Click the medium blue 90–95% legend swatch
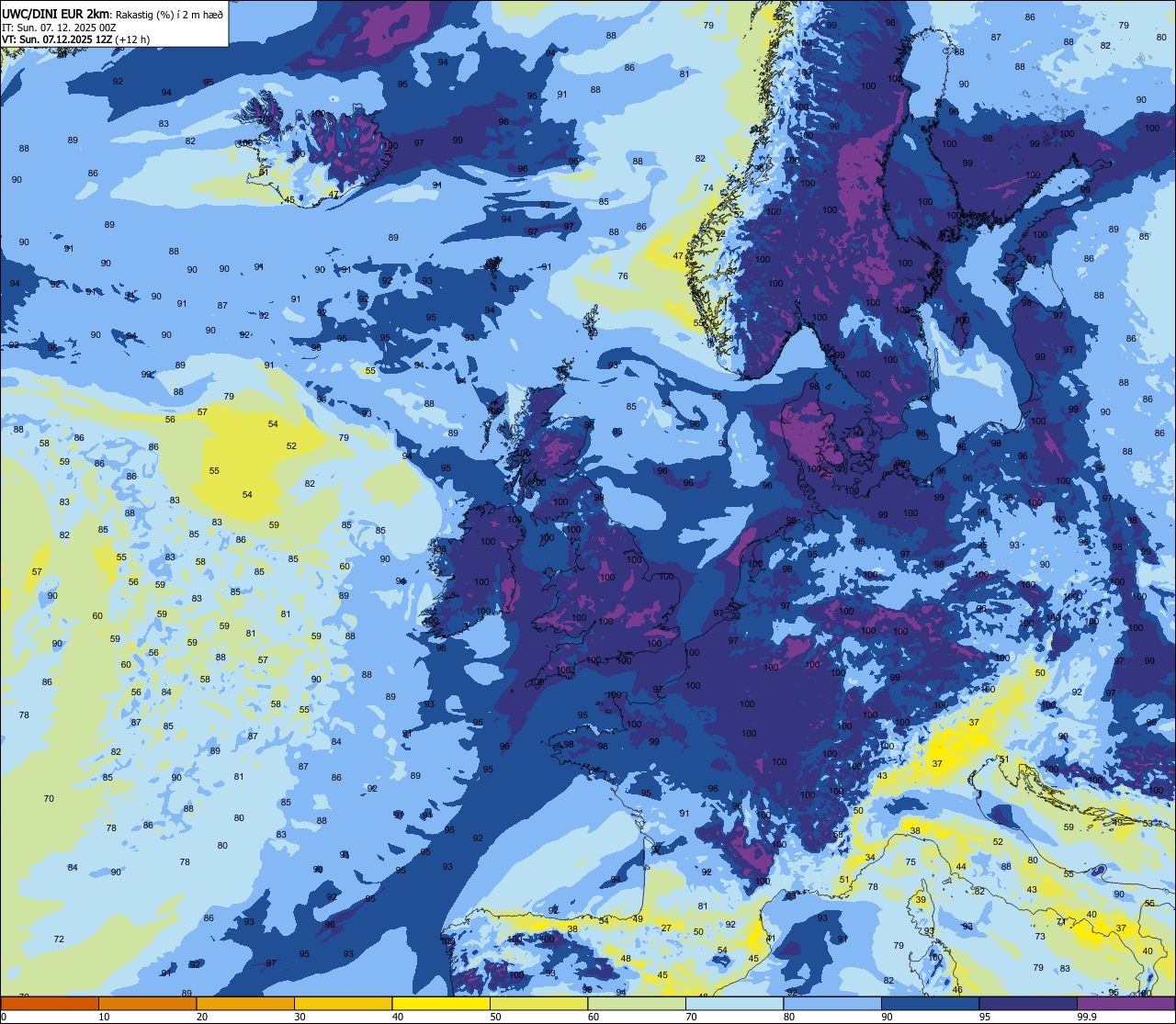 click(x=930, y=1003)
